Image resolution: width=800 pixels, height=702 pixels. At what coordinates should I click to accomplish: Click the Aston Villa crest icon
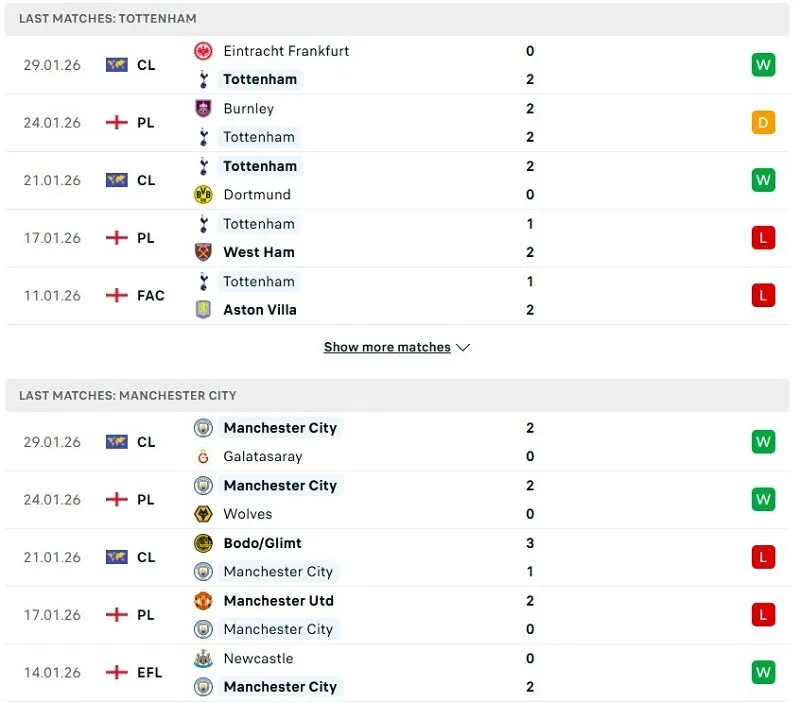click(203, 310)
